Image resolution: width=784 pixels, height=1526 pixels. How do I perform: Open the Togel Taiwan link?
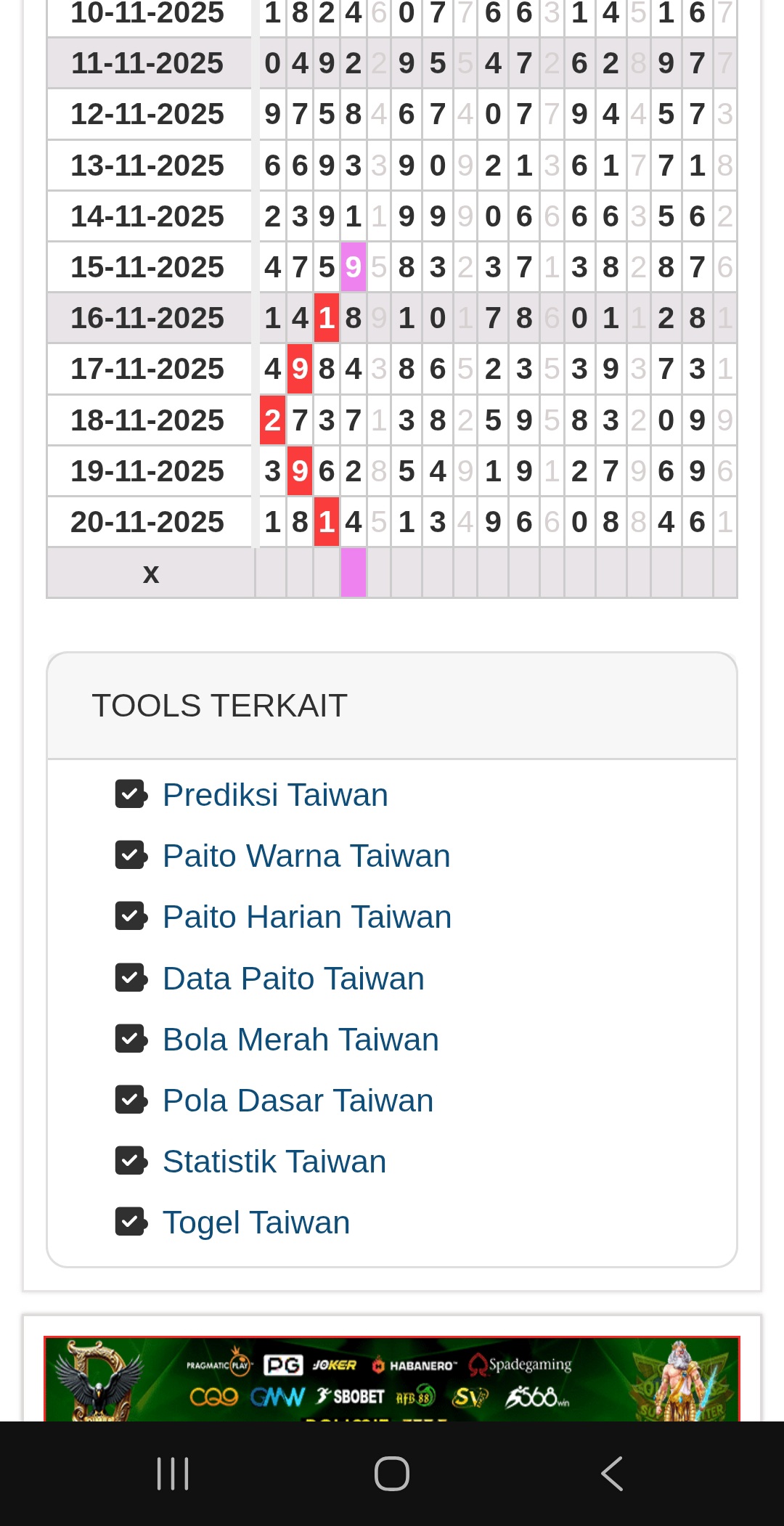coord(256,1223)
